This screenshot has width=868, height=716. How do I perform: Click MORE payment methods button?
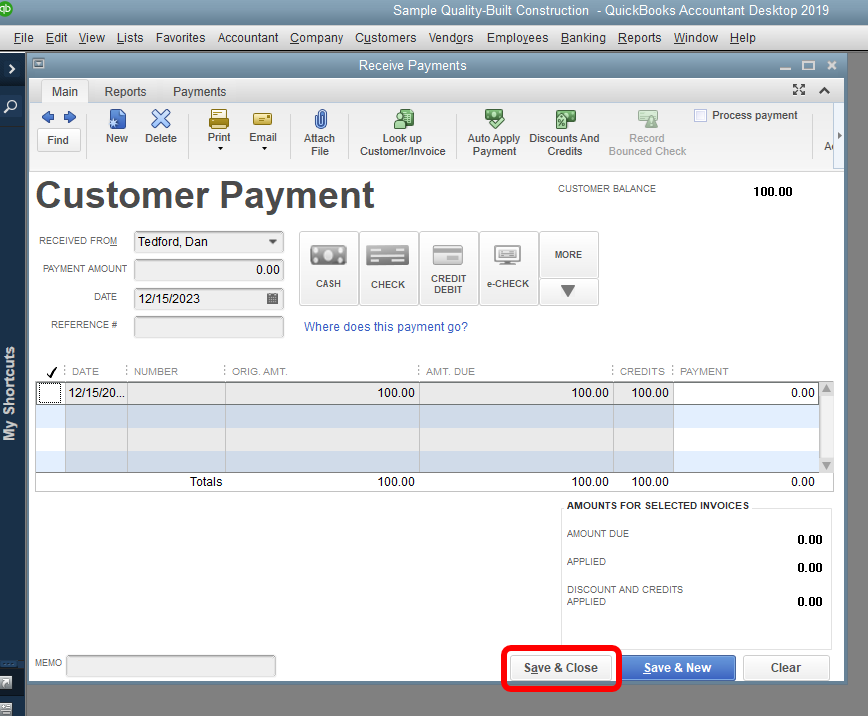click(568, 255)
